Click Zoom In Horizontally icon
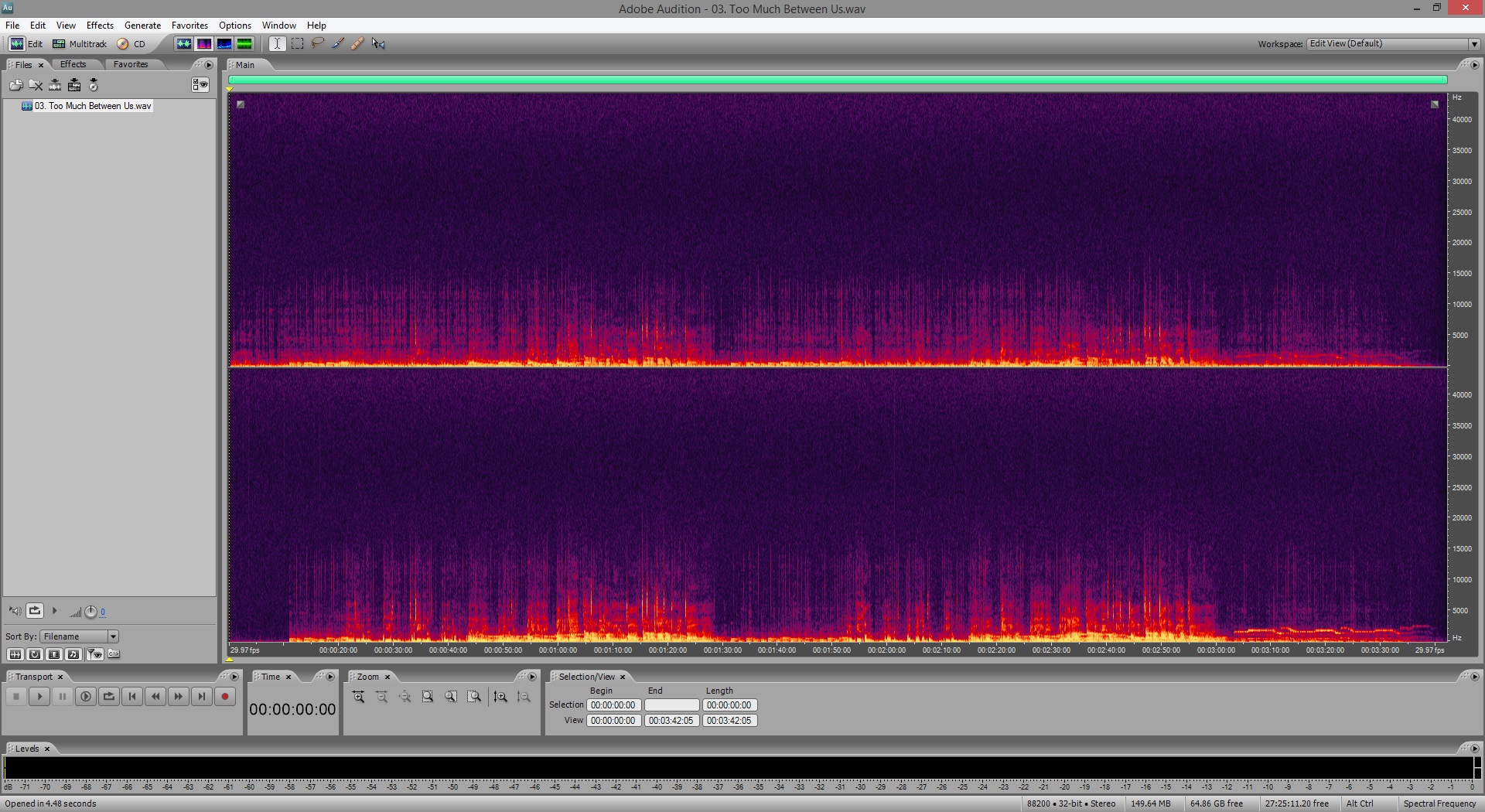 point(358,697)
